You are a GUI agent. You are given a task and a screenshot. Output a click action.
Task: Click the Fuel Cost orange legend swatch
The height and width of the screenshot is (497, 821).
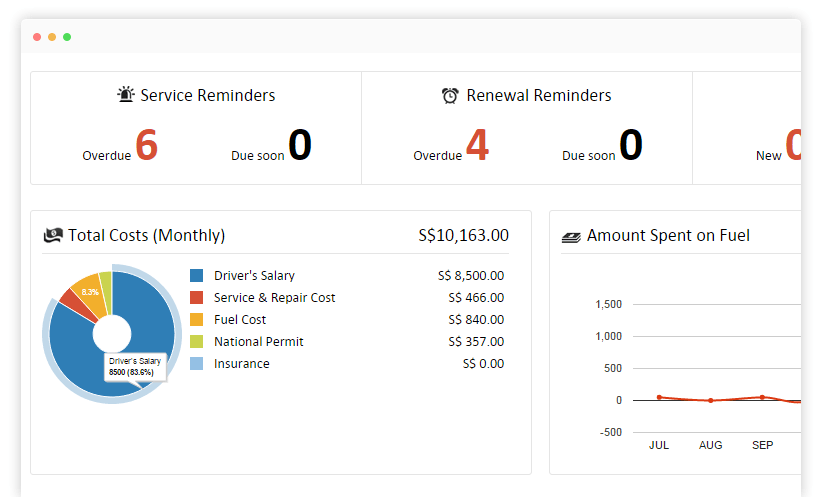point(196,319)
